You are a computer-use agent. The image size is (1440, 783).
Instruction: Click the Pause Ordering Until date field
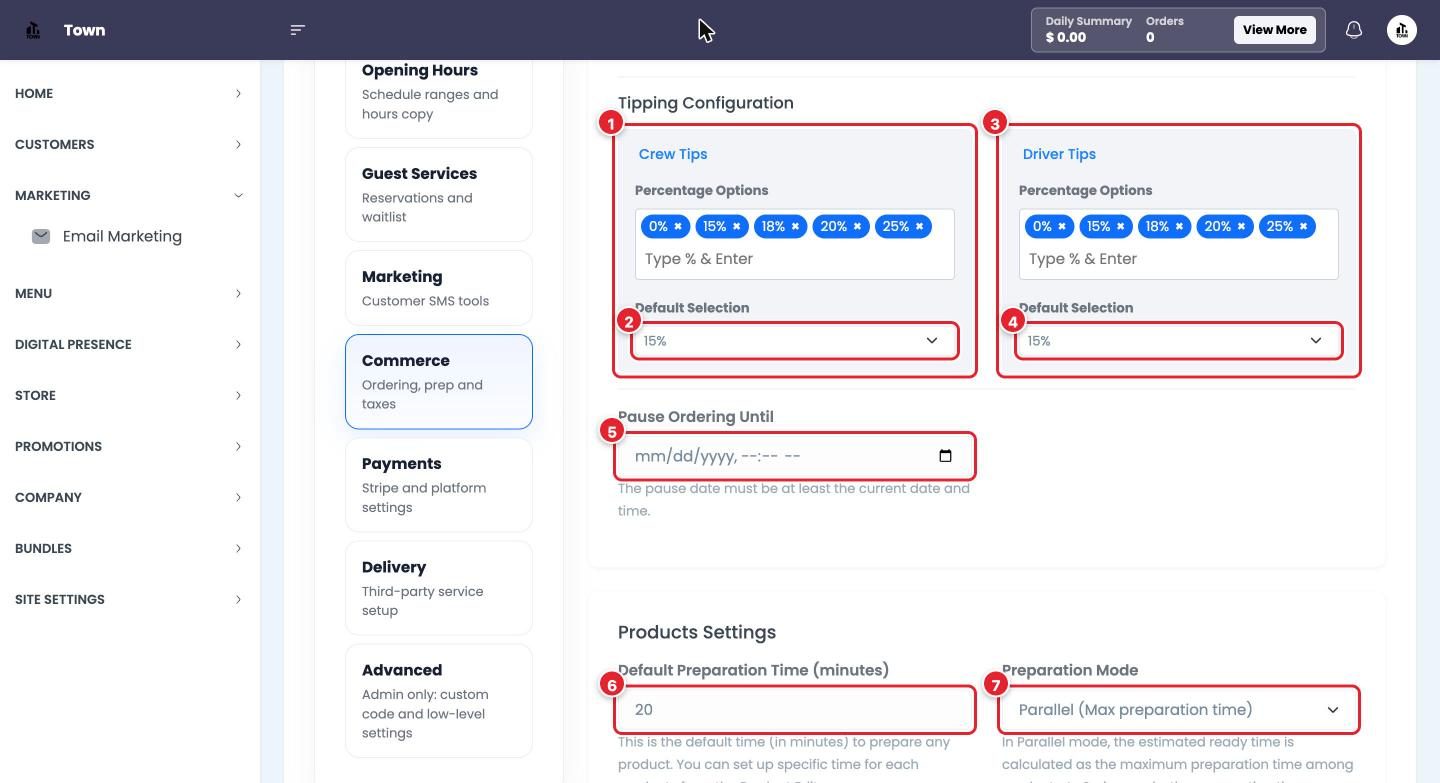(795, 456)
